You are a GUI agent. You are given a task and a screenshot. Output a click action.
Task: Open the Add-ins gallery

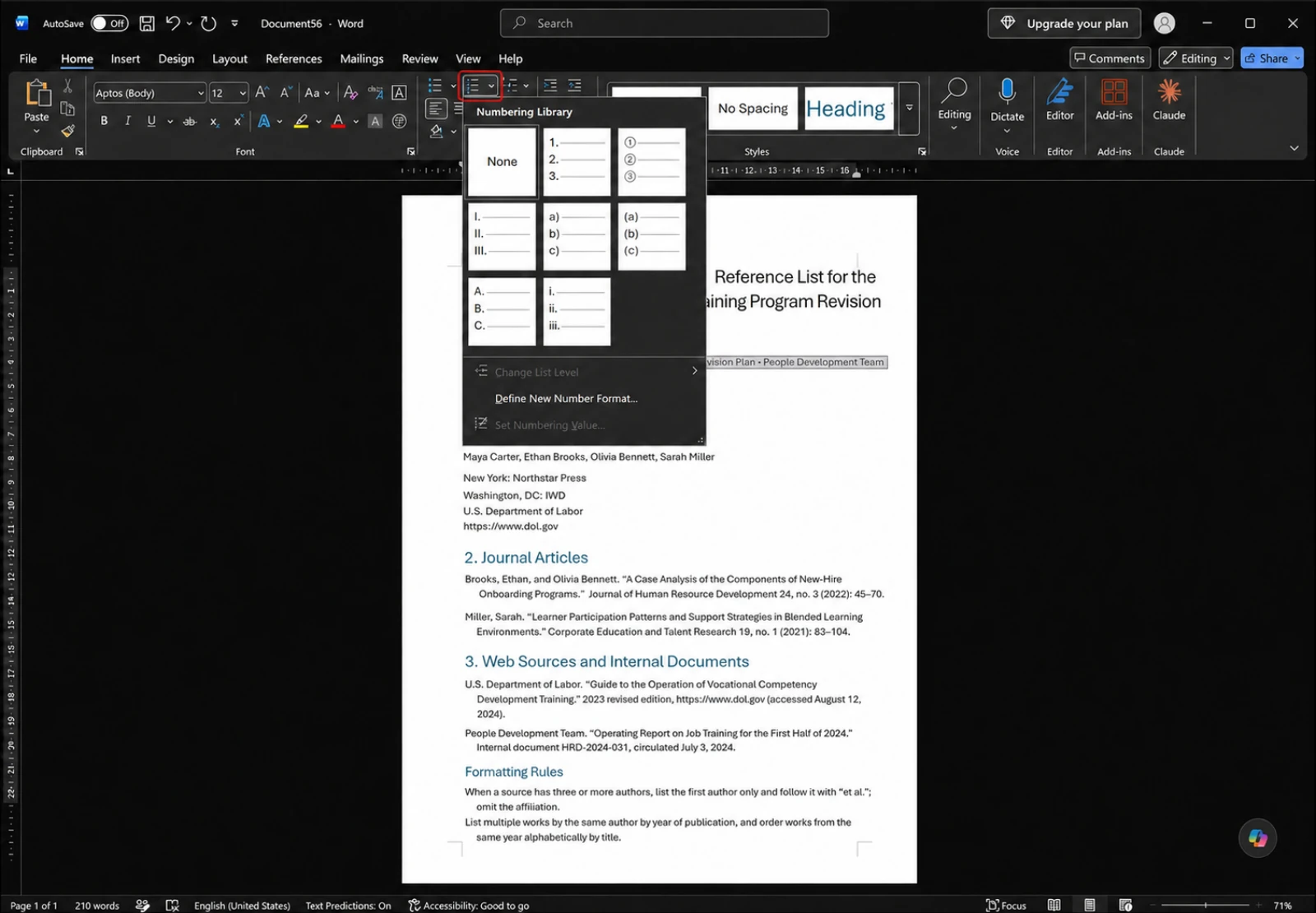tap(1114, 100)
